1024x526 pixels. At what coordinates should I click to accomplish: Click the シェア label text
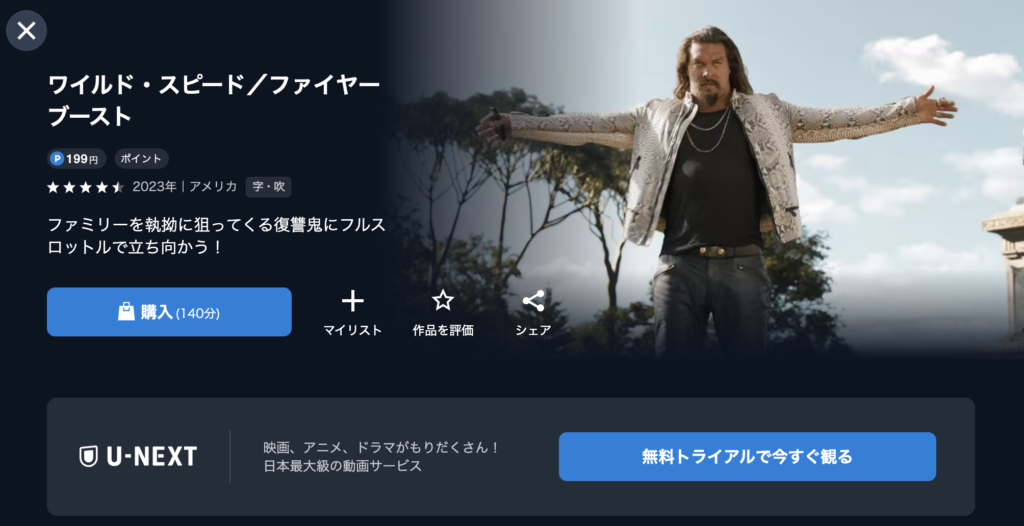[534, 331]
